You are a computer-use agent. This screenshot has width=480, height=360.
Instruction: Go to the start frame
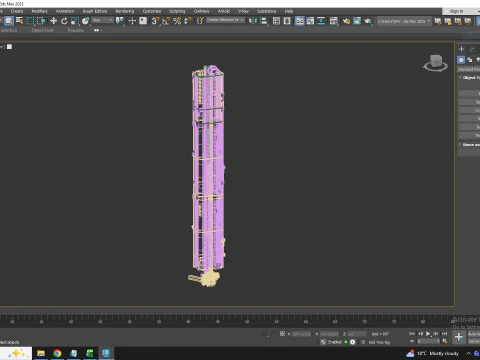412,334
